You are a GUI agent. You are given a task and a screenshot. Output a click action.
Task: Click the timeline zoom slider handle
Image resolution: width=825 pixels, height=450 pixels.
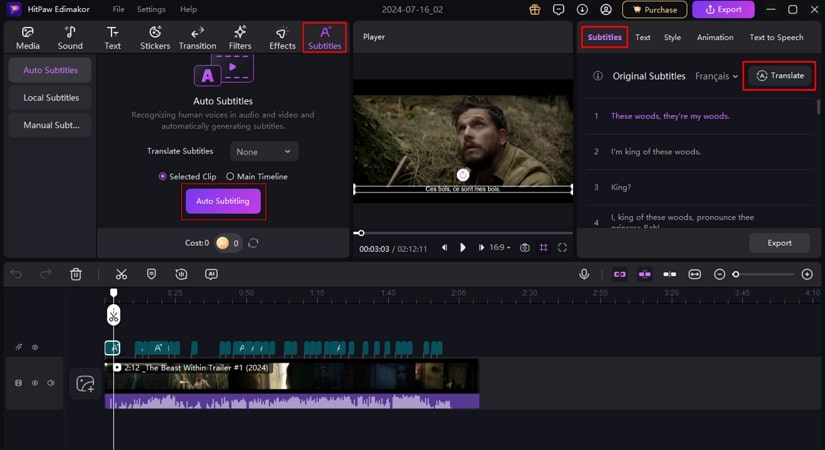(736, 274)
